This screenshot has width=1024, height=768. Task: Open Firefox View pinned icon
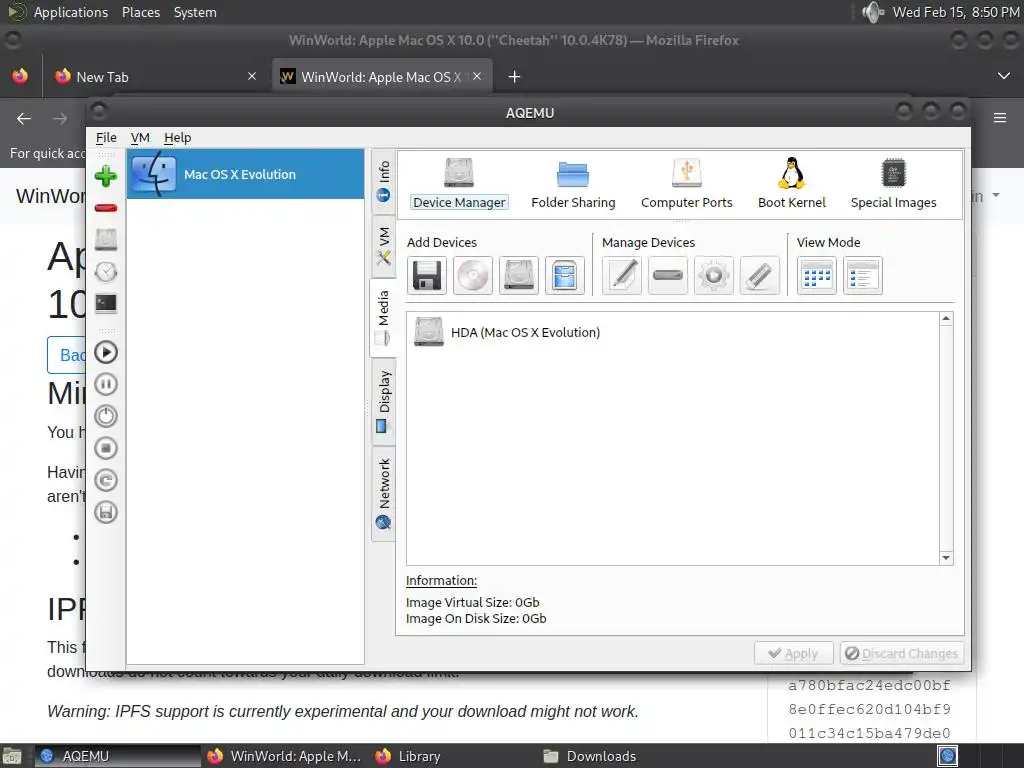pyautogui.click(x=20, y=76)
